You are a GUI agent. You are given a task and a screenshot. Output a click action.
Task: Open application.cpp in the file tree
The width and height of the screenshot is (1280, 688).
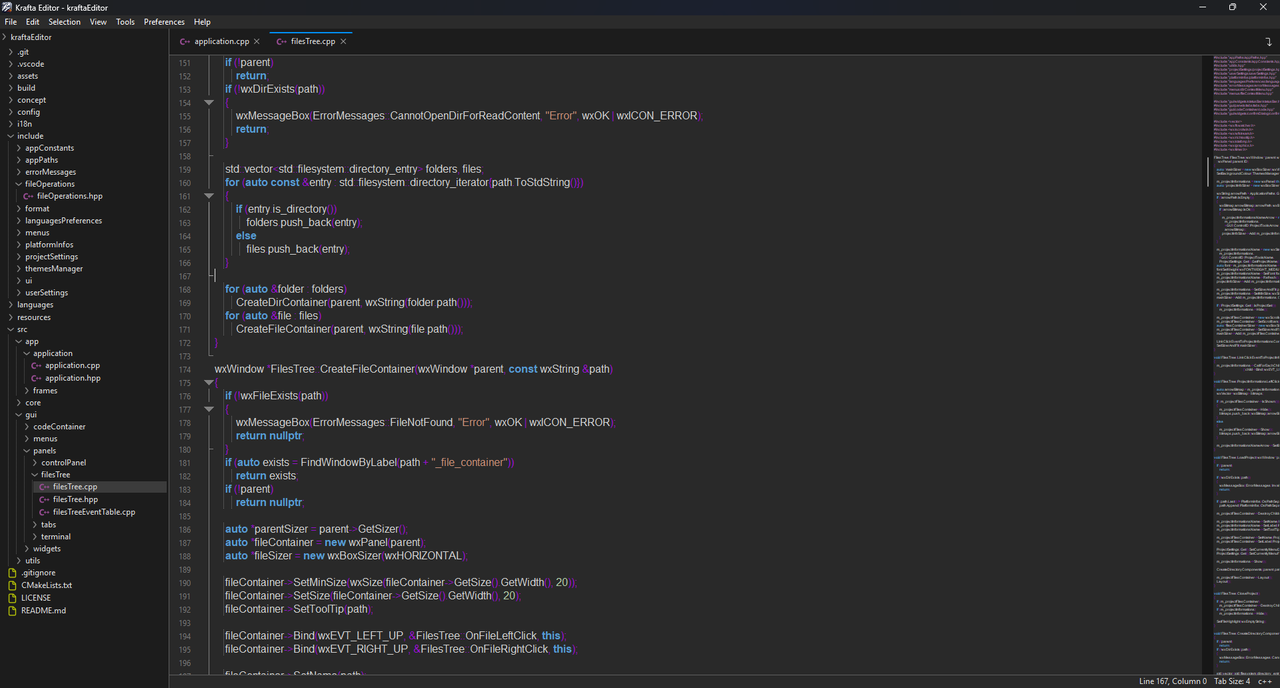click(72, 366)
